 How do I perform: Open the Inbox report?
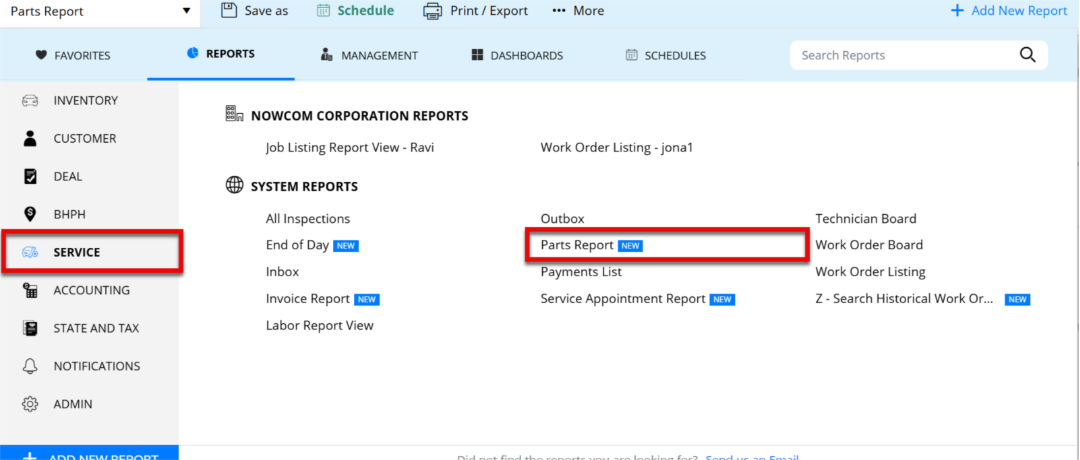click(282, 272)
